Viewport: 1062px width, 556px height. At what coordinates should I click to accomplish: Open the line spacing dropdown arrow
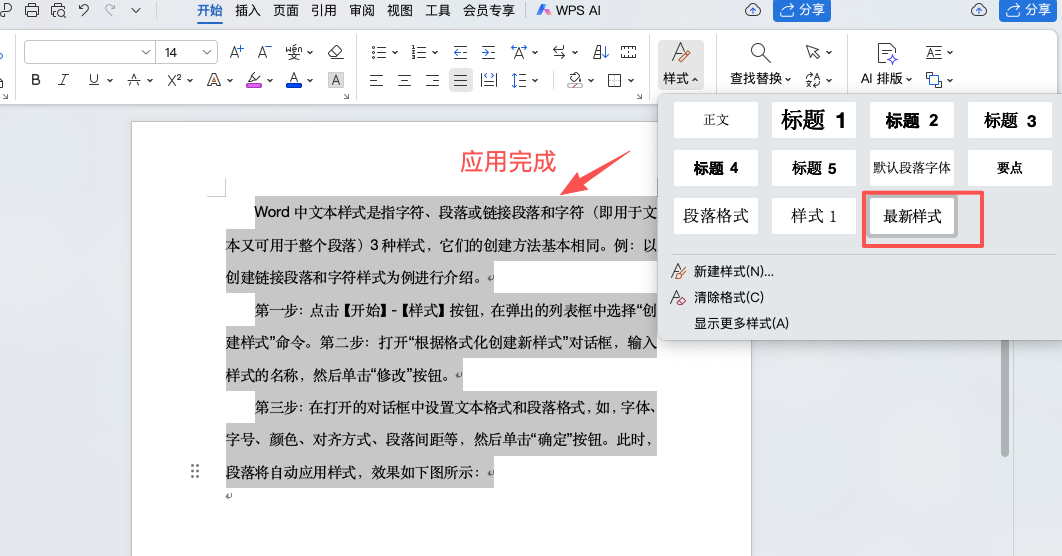pos(535,81)
